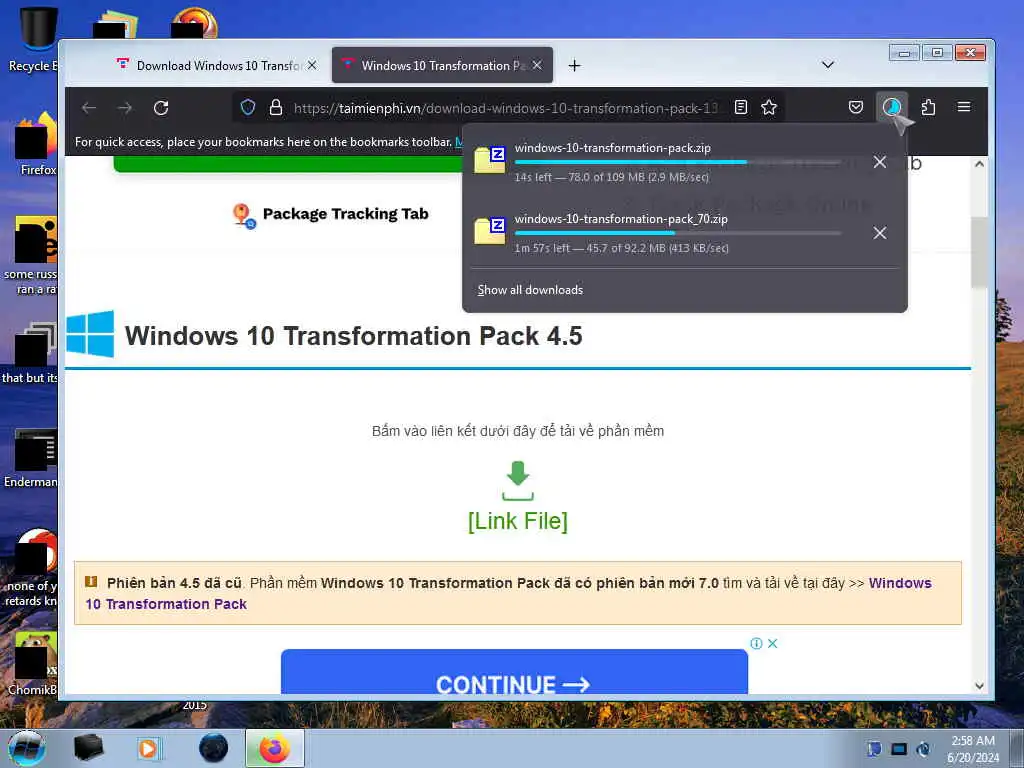Open the black box taskbar icon
1024x768 pixels.
[x=88, y=748]
